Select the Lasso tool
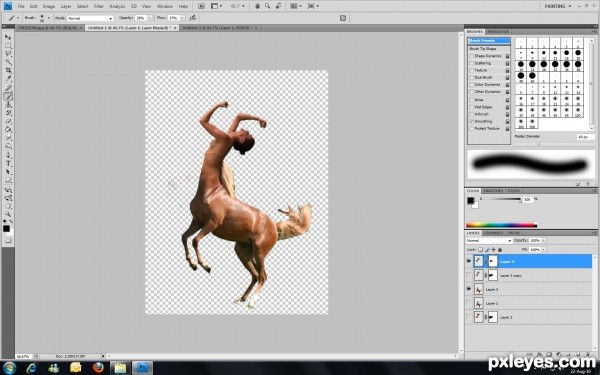 coord(8,54)
